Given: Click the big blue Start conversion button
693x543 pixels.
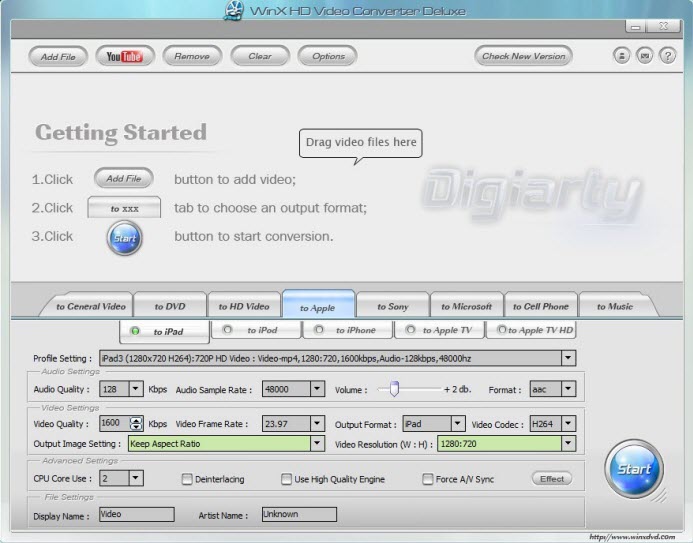Looking at the screenshot, I should (x=634, y=469).
